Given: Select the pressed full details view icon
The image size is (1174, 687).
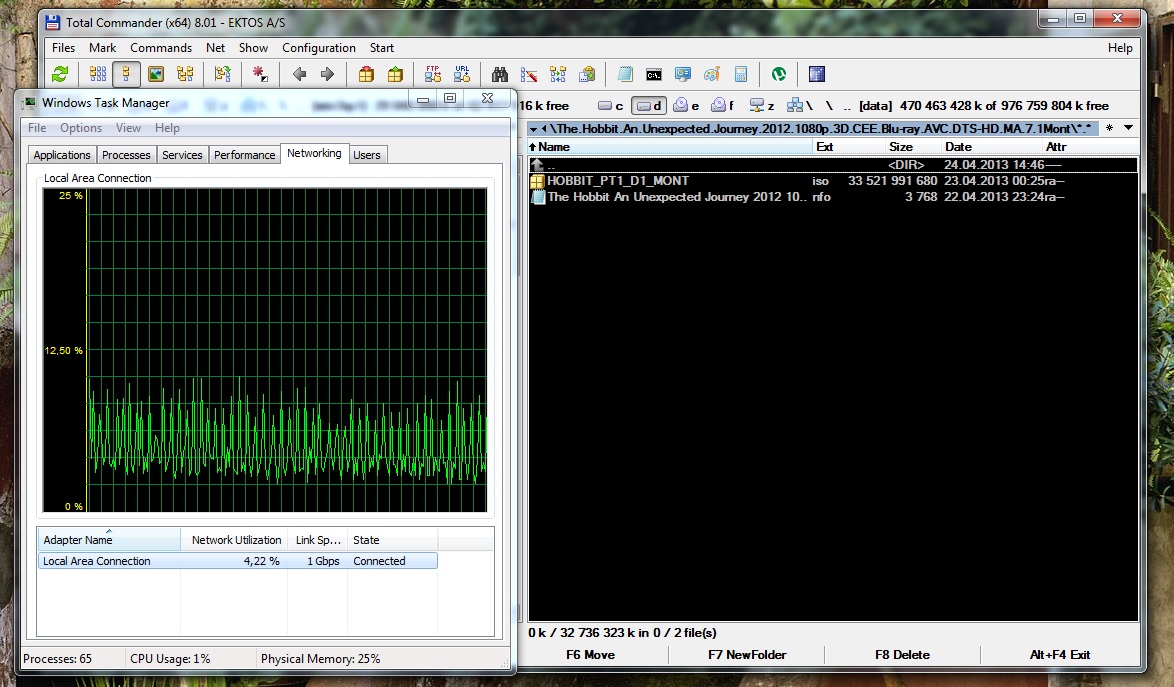Looking at the screenshot, I should click(127, 74).
